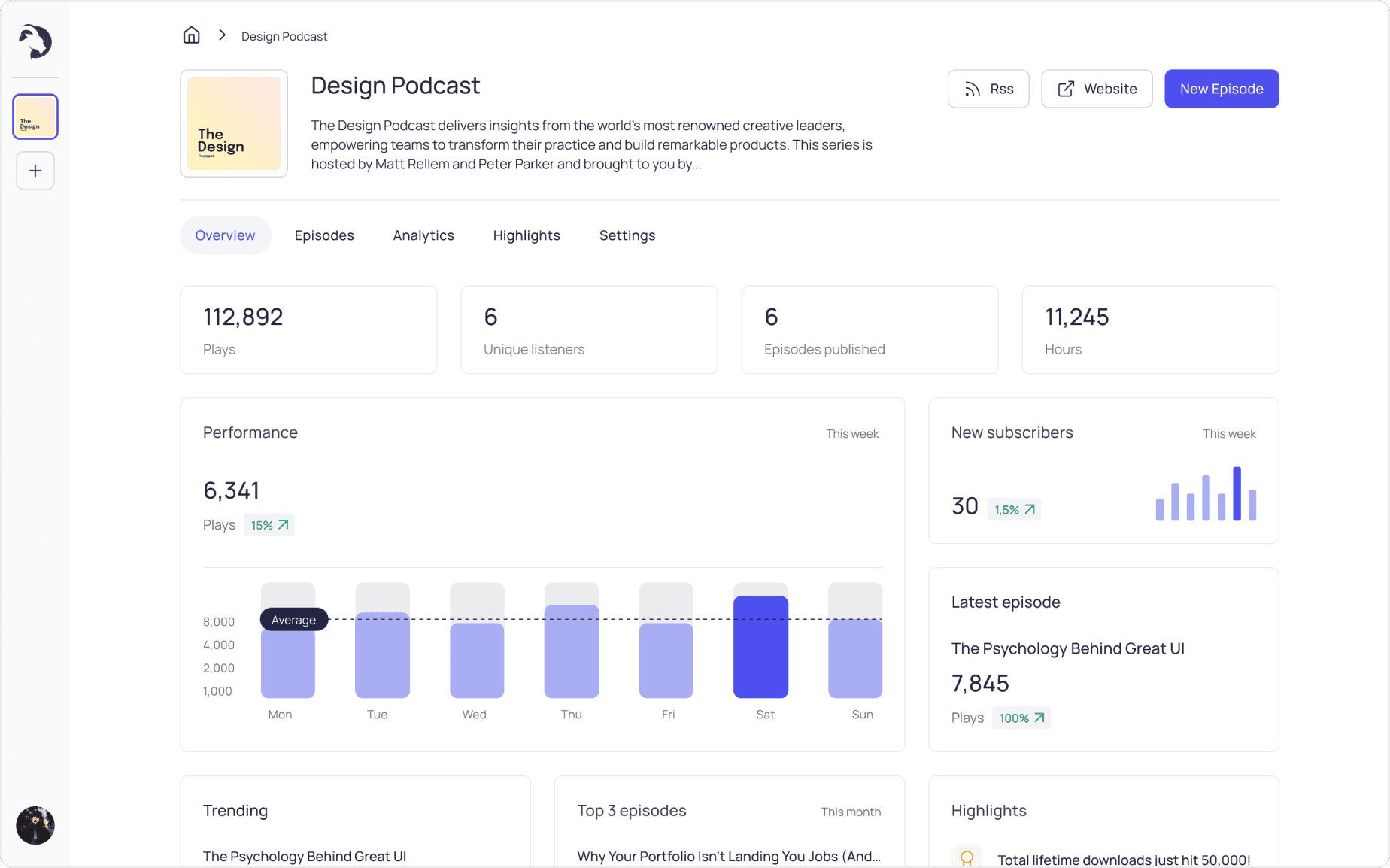Image resolution: width=1390 pixels, height=868 pixels.
Task: Switch to the Episodes tab
Action: click(324, 235)
